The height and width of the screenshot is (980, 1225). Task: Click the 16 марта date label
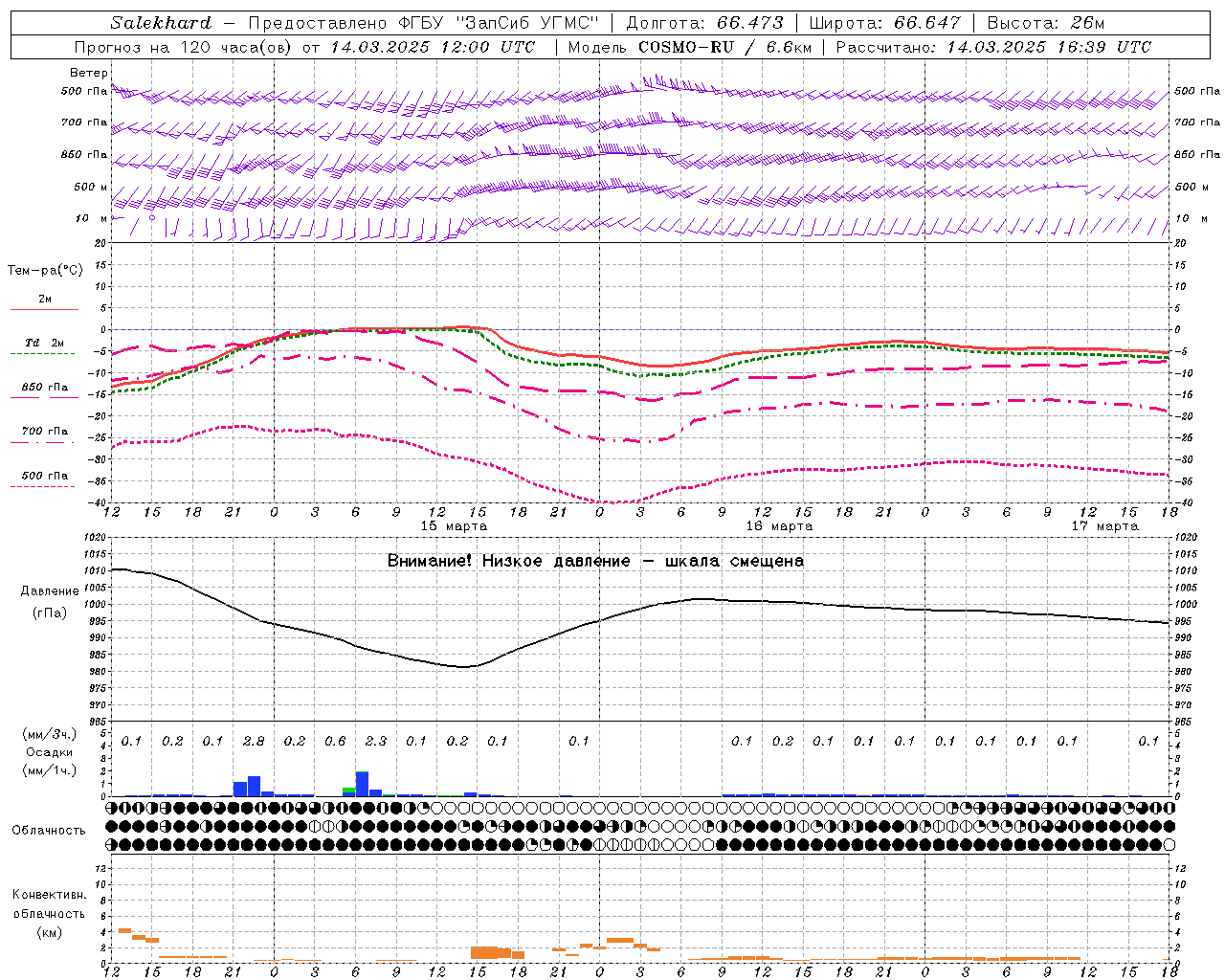click(779, 526)
